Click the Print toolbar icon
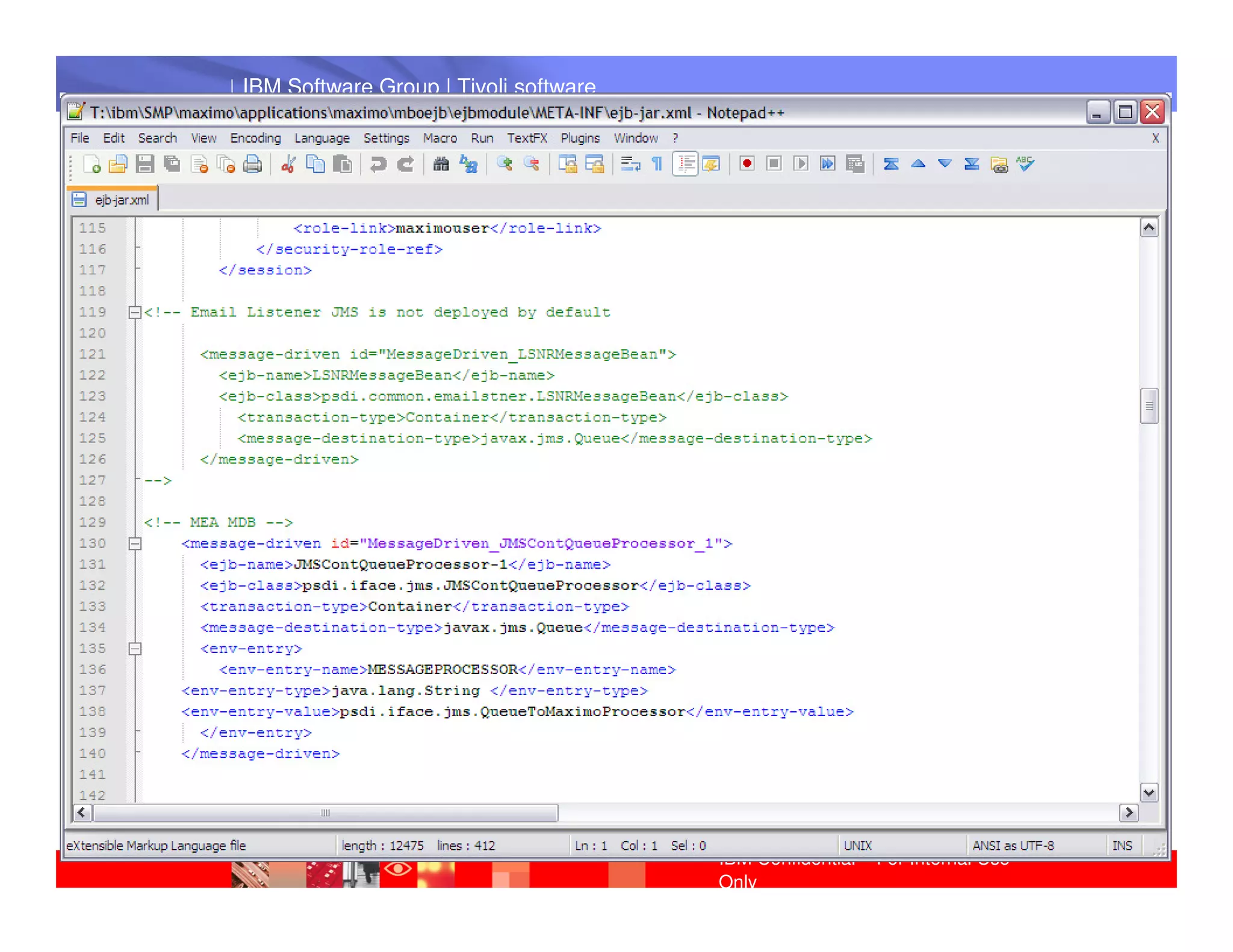The width and height of the screenshot is (1233, 952). pyautogui.click(x=252, y=164)
